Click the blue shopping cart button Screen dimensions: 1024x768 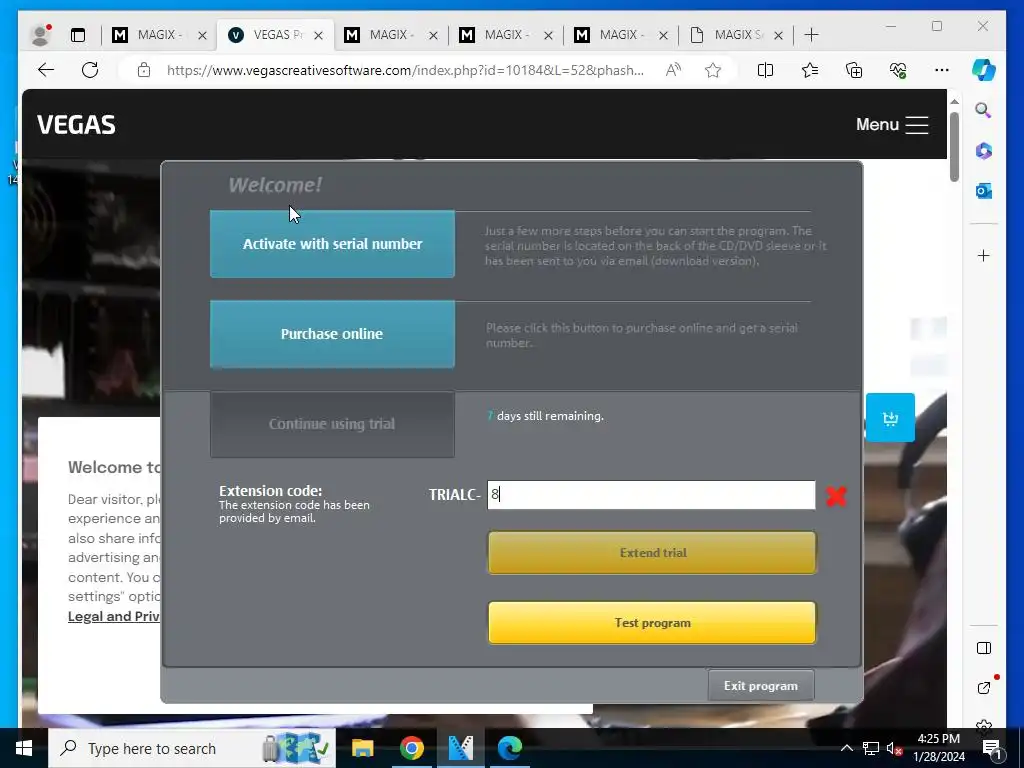point(890,418)
